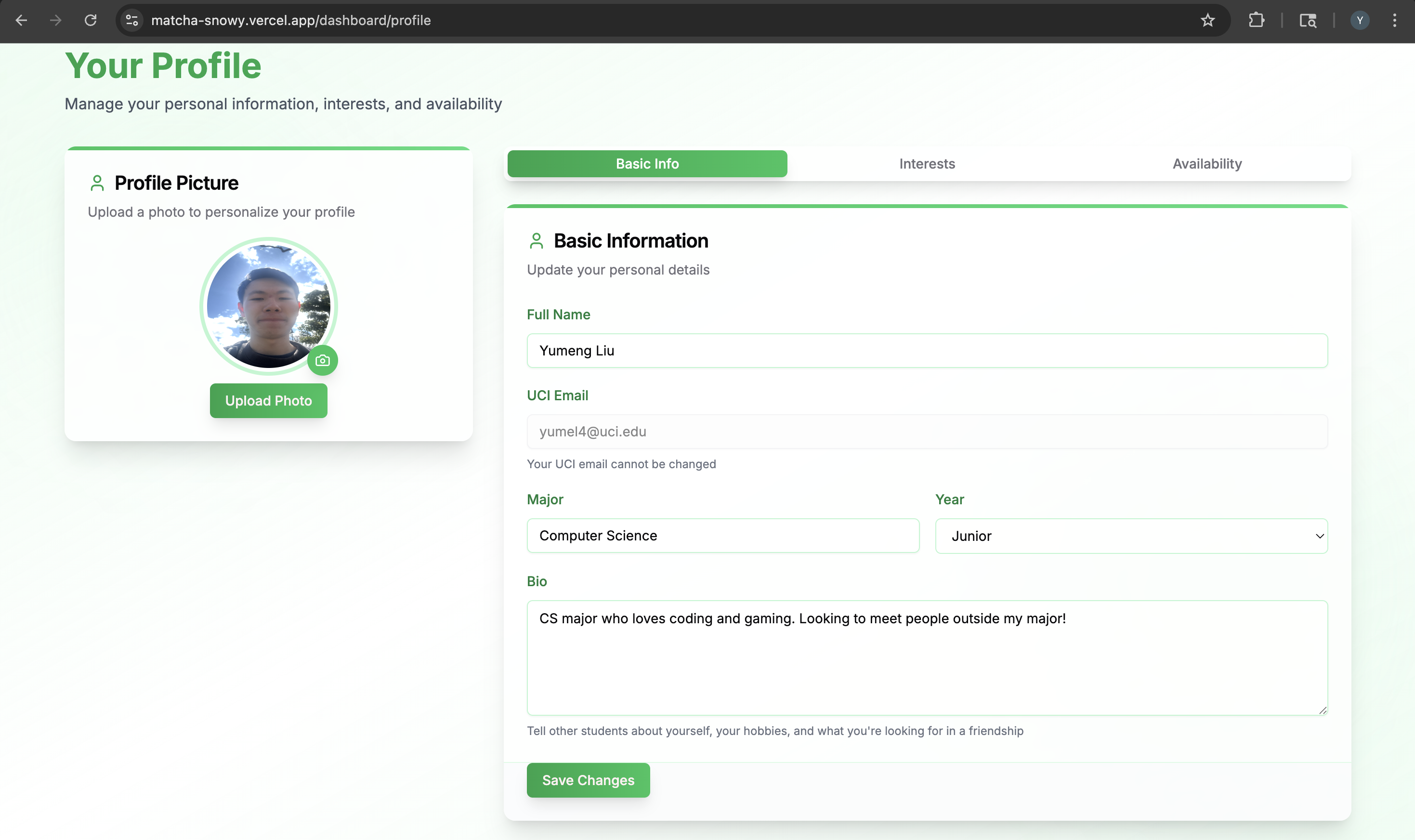
Task: Bookmark this page with the star icon
Action: (x=1207, y=20)
